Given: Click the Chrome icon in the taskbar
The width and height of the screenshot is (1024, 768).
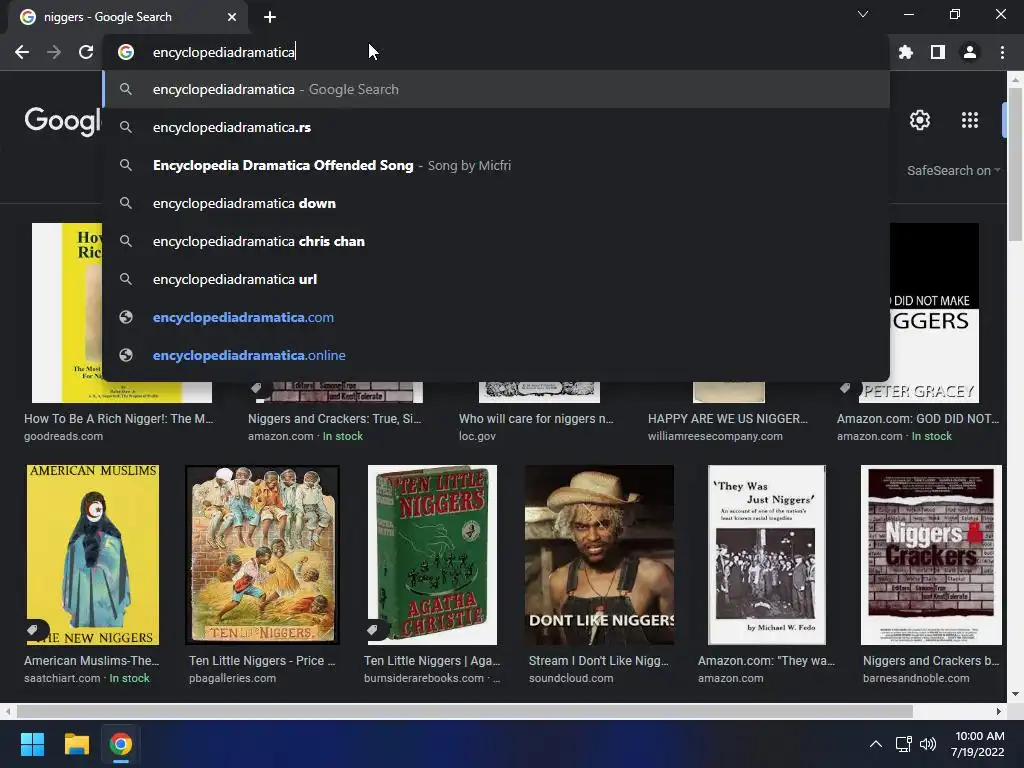Looking at the screenshot, I should pyautogui.click(x=120, y=744).
